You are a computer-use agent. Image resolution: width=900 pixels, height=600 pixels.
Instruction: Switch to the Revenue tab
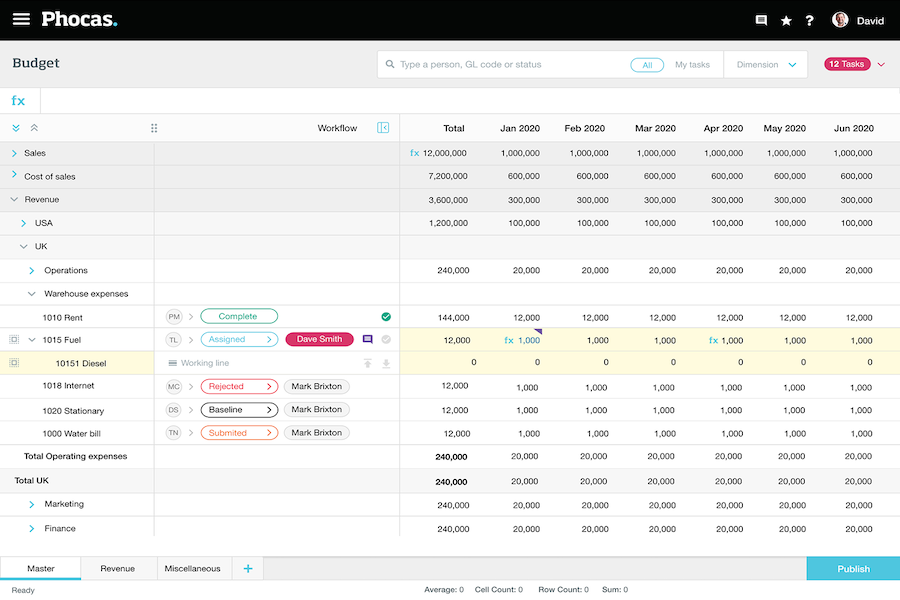117,569
